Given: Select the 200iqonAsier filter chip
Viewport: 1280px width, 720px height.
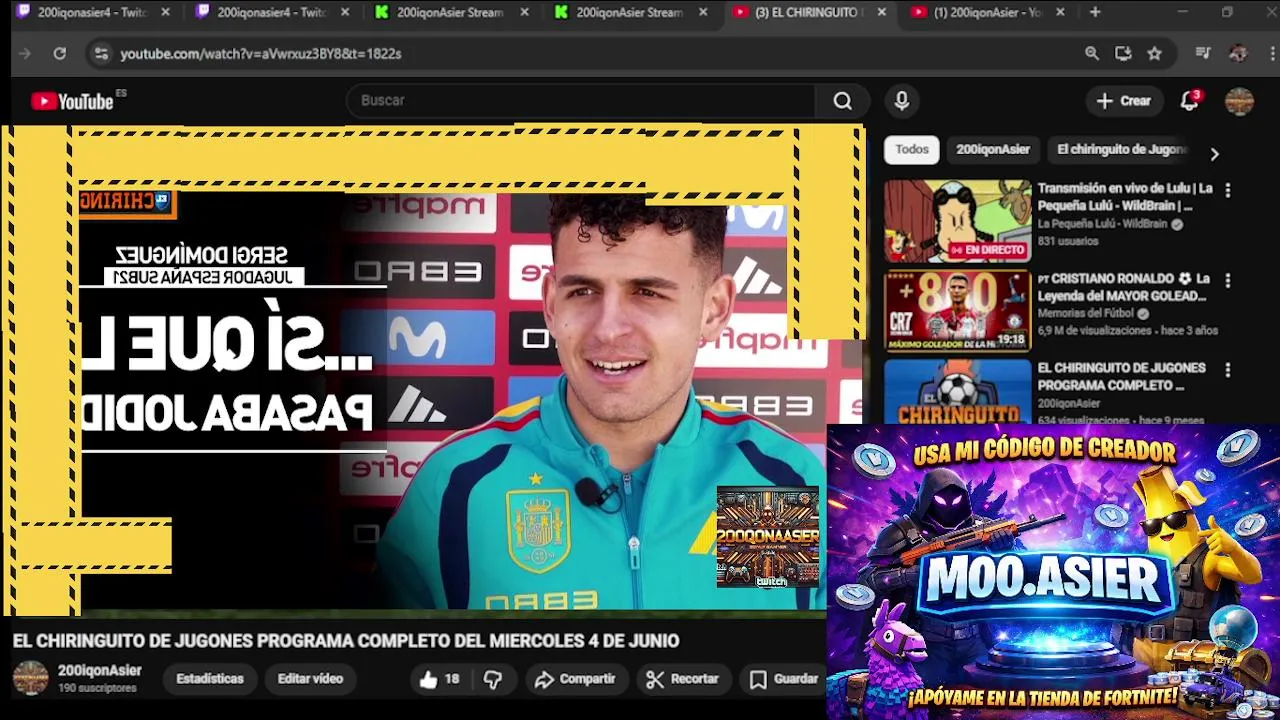Looking at the screenshot, I should (992, 150).
